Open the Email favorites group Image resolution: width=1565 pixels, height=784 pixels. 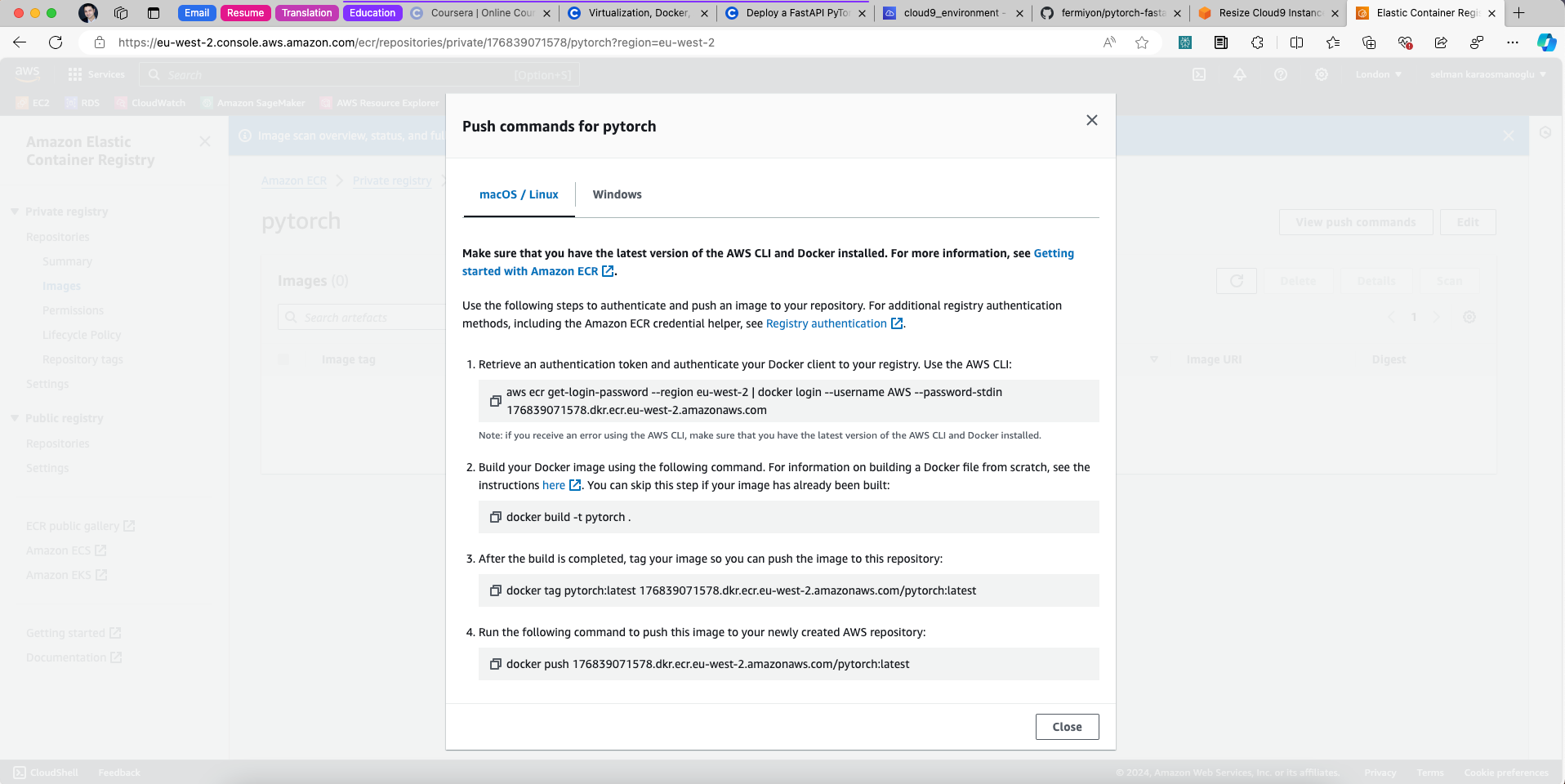point(197,13)
